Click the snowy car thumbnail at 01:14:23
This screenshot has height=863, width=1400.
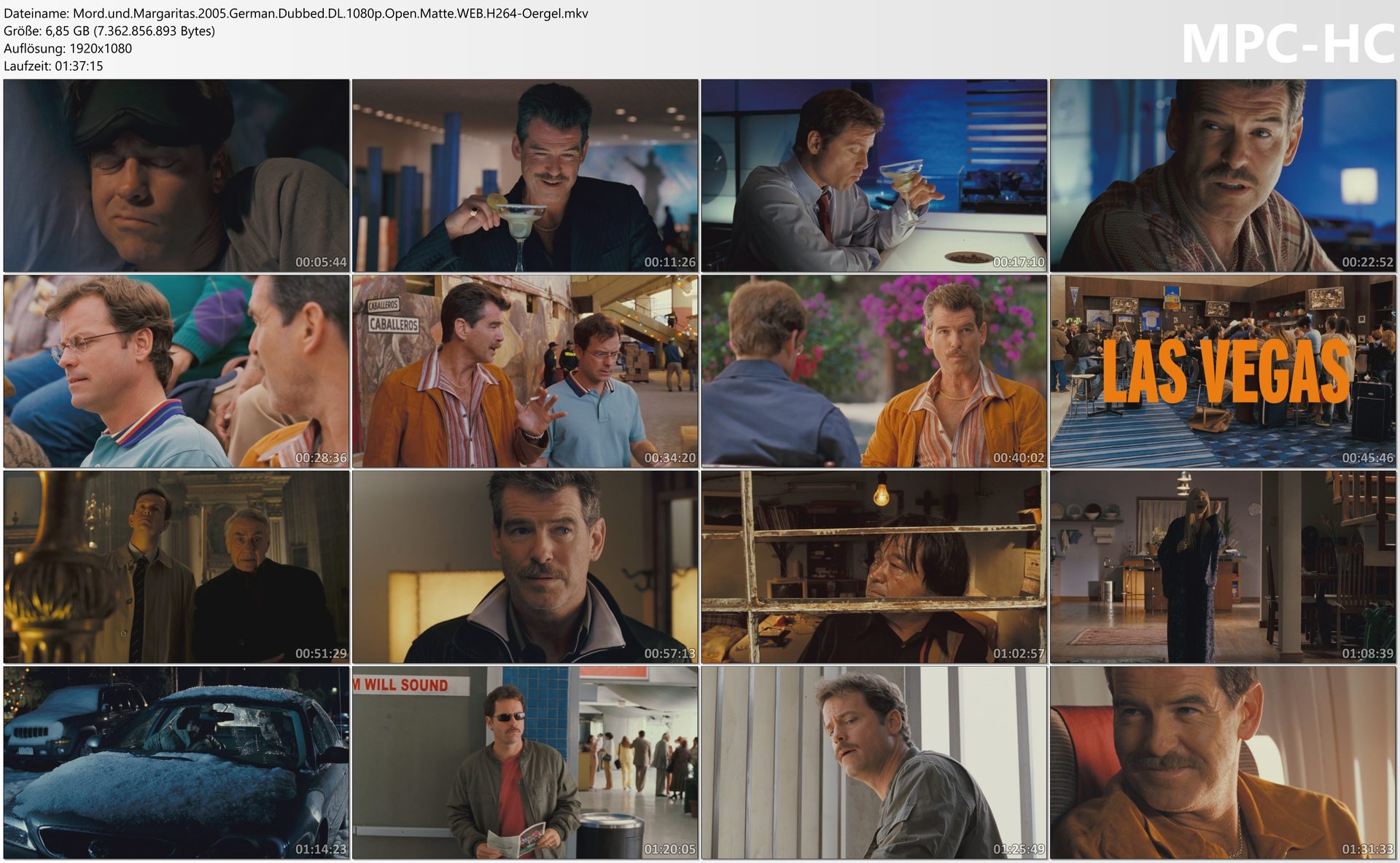[x=176, y=762]
